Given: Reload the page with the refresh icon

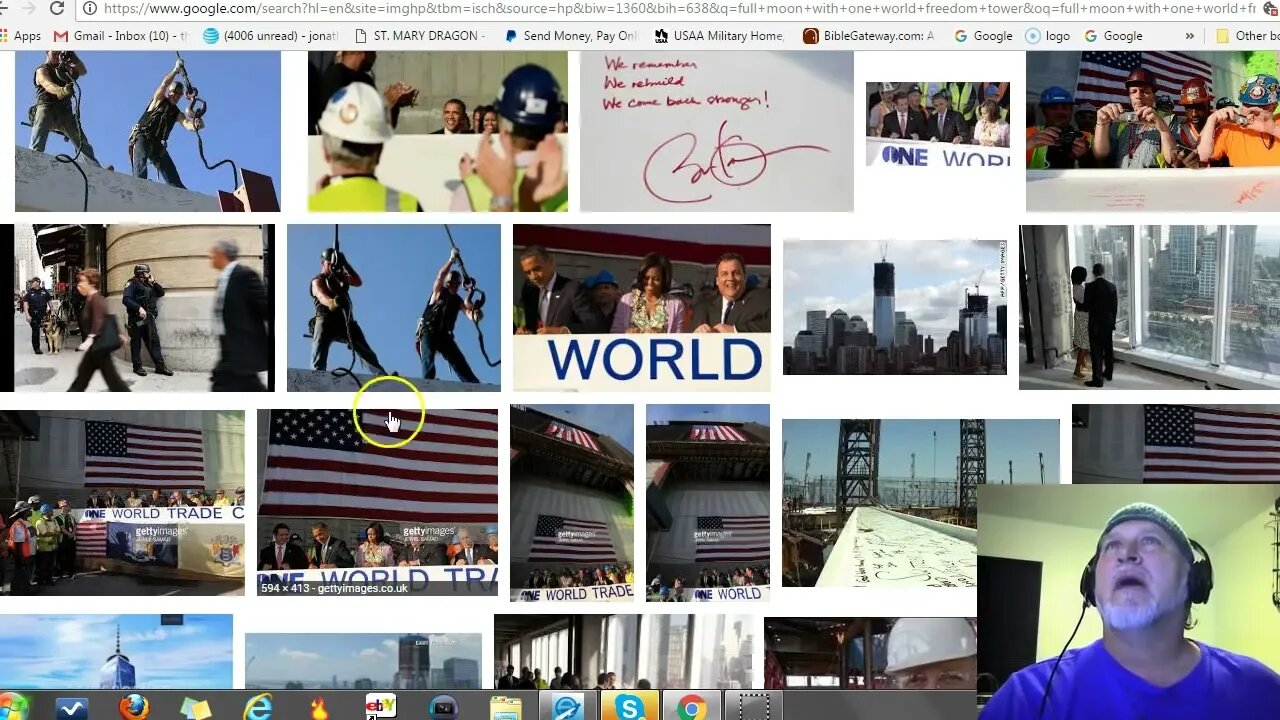Looking at the screenshot, I should [x=57, y=8].
